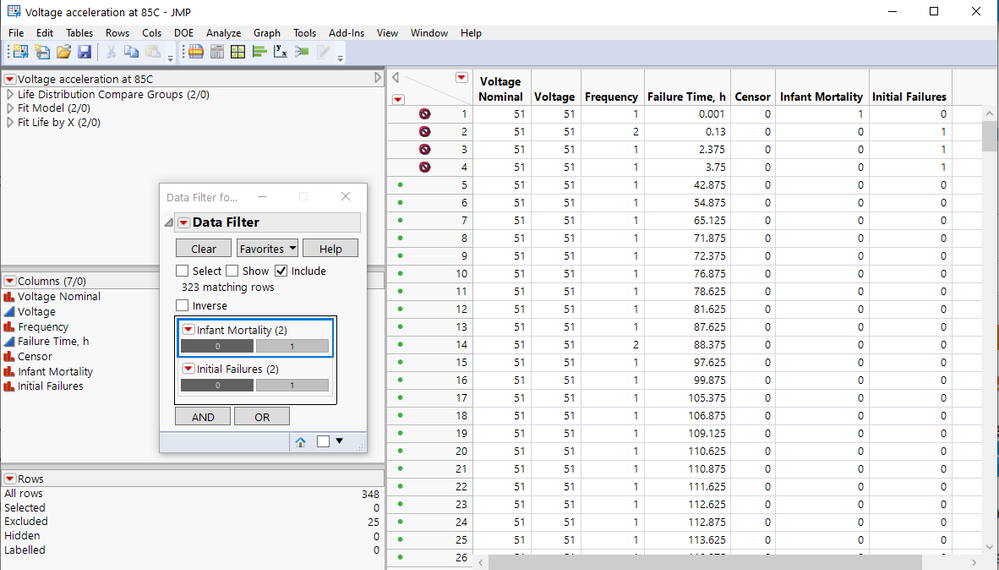Open the Rows panel red triangle menu

click(10, 479)
